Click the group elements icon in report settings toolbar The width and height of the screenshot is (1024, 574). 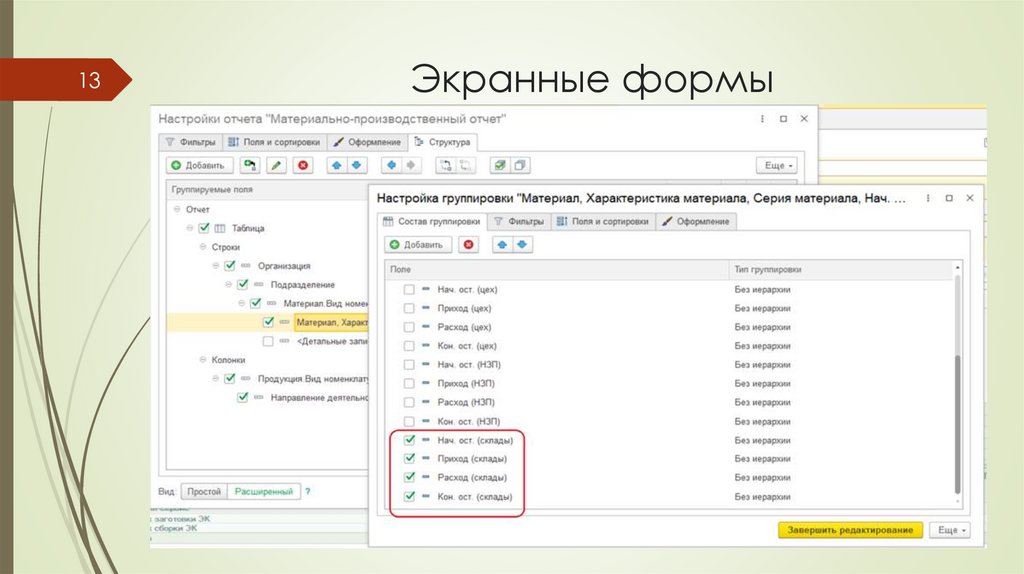coord(445,166)
